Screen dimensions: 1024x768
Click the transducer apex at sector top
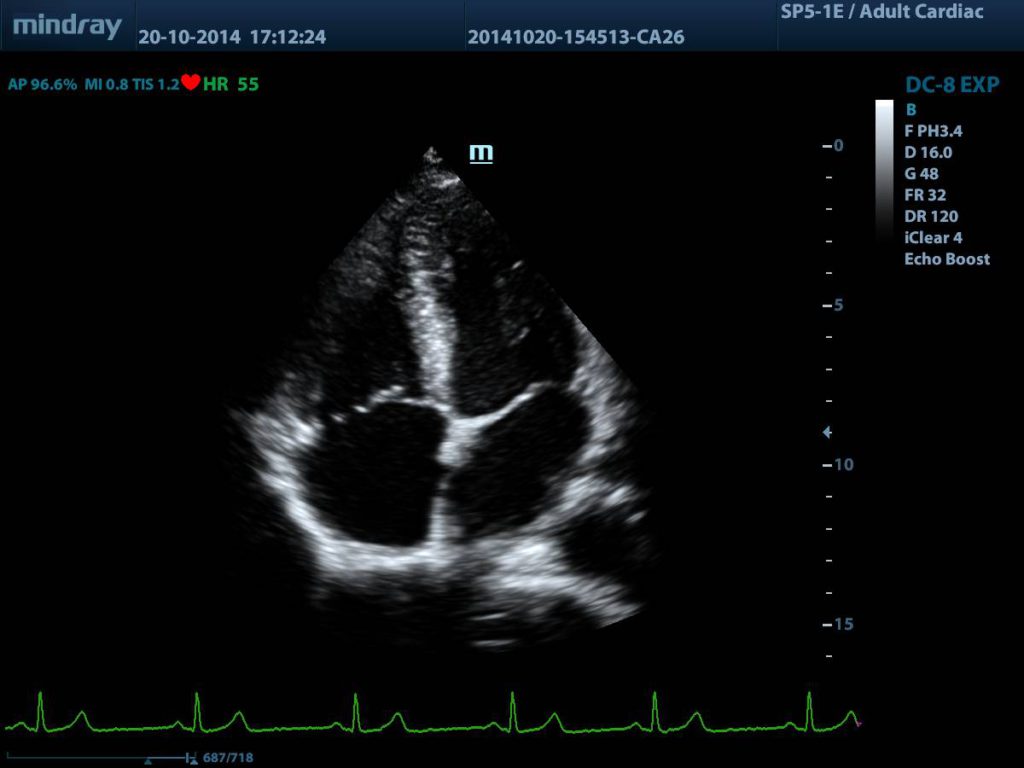(432, 155)
